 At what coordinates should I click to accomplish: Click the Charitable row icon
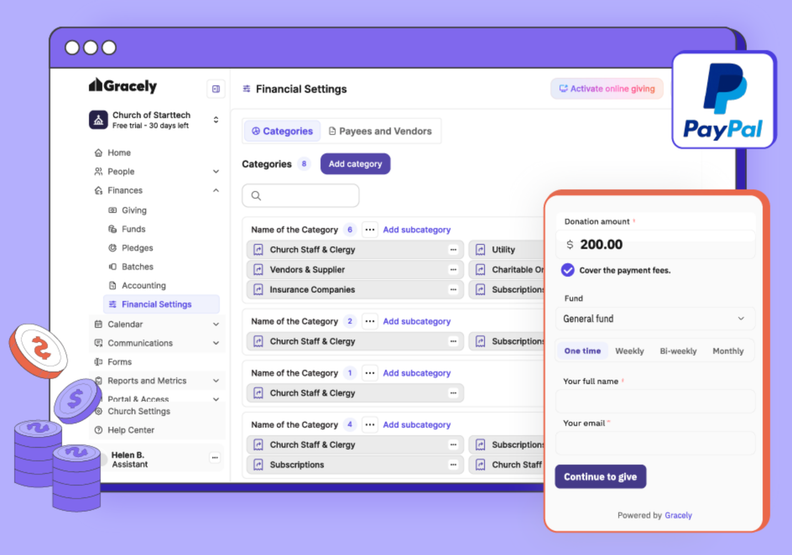point(480,270)
